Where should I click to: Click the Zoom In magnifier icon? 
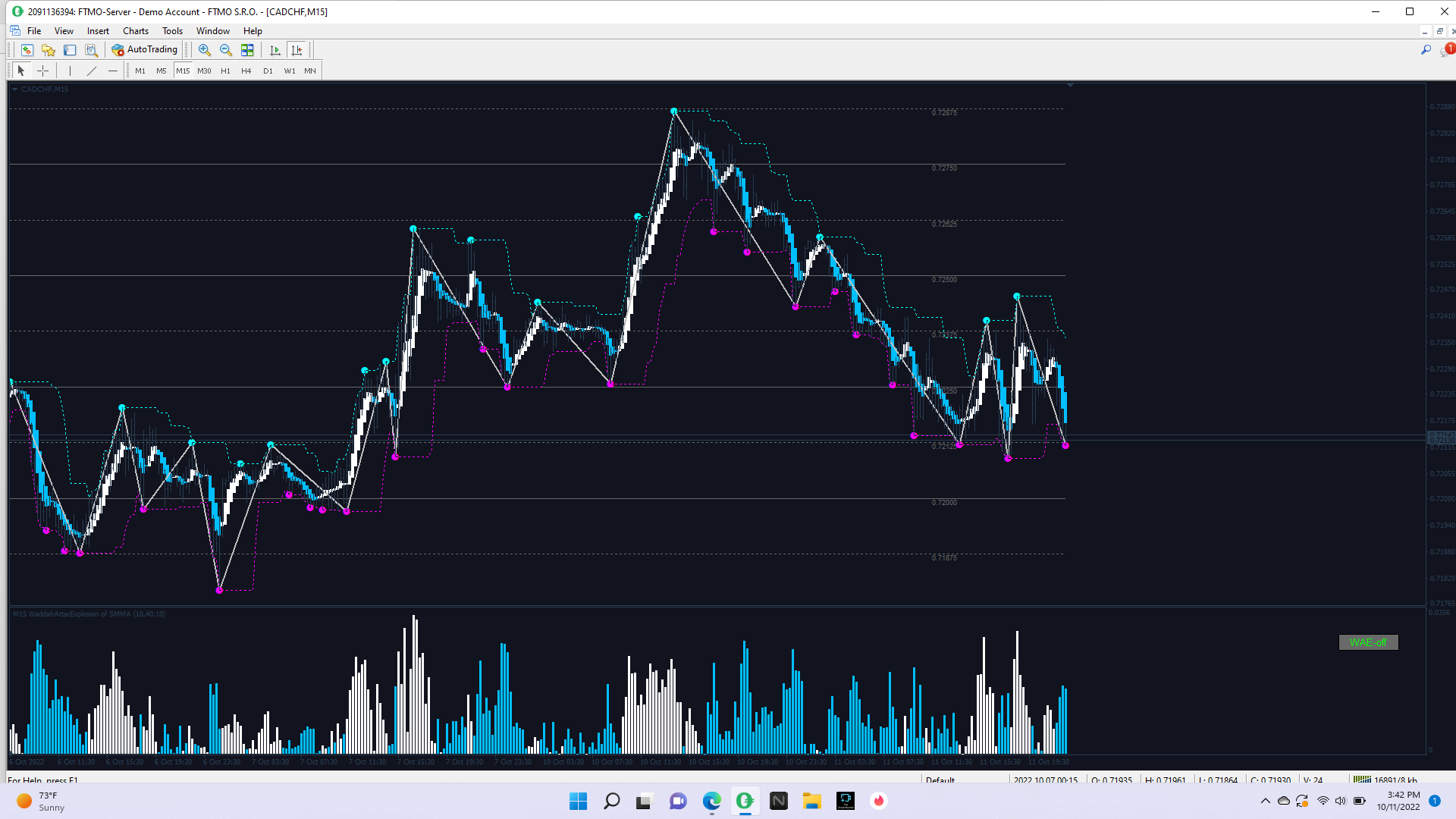(205, 50)
